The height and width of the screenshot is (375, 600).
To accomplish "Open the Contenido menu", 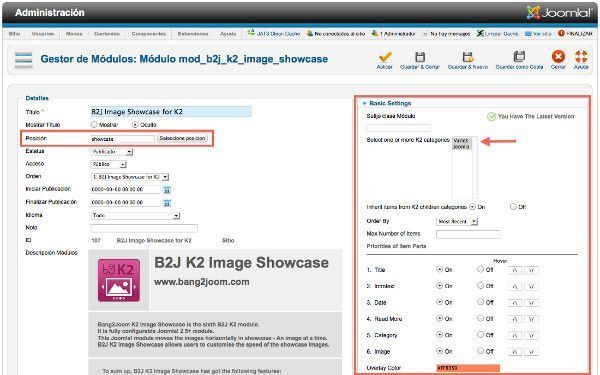I will point(107,34).
